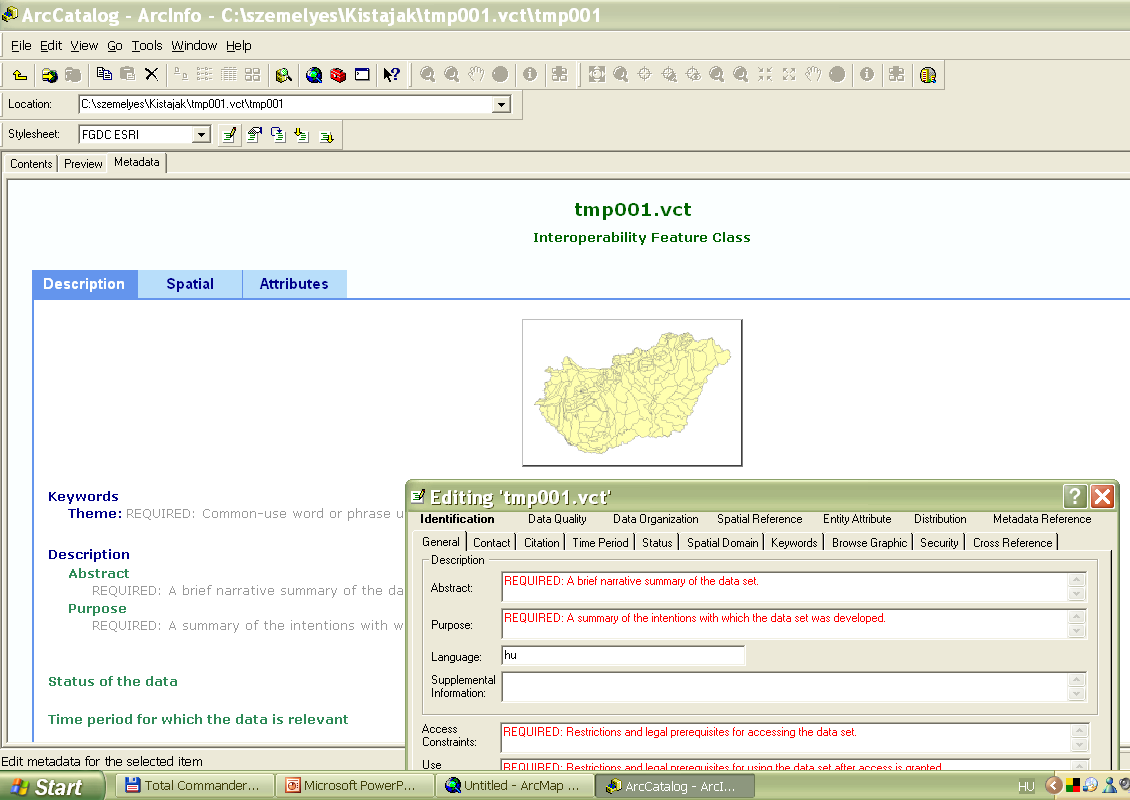Click the Copy icon in the toolbar
The image size is (1130, 800).
104,74
